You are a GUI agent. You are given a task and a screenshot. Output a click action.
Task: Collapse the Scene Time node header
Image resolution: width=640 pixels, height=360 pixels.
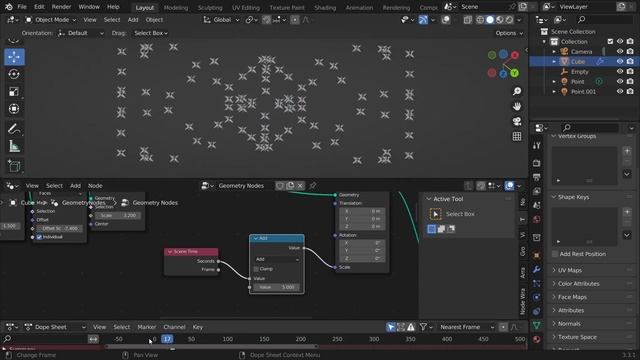pyautogui.click(x=170, y=252)
